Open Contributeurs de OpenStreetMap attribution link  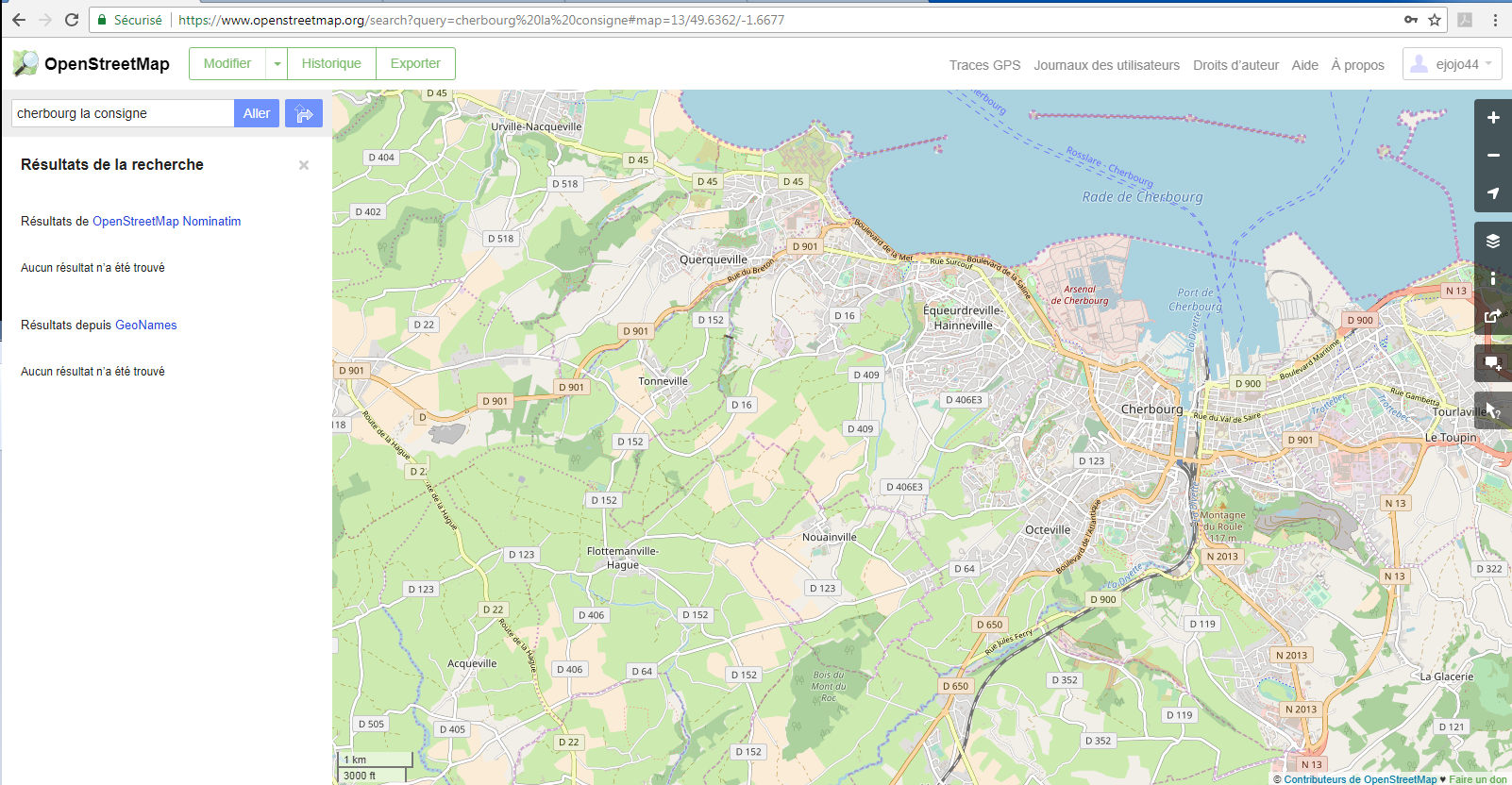1360,779
